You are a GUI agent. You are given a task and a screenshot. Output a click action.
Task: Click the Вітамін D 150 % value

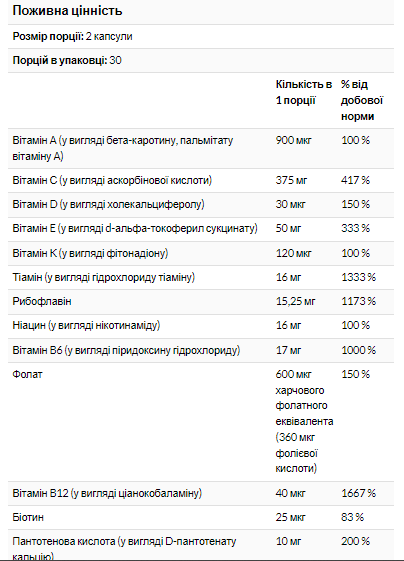point(355,204)
